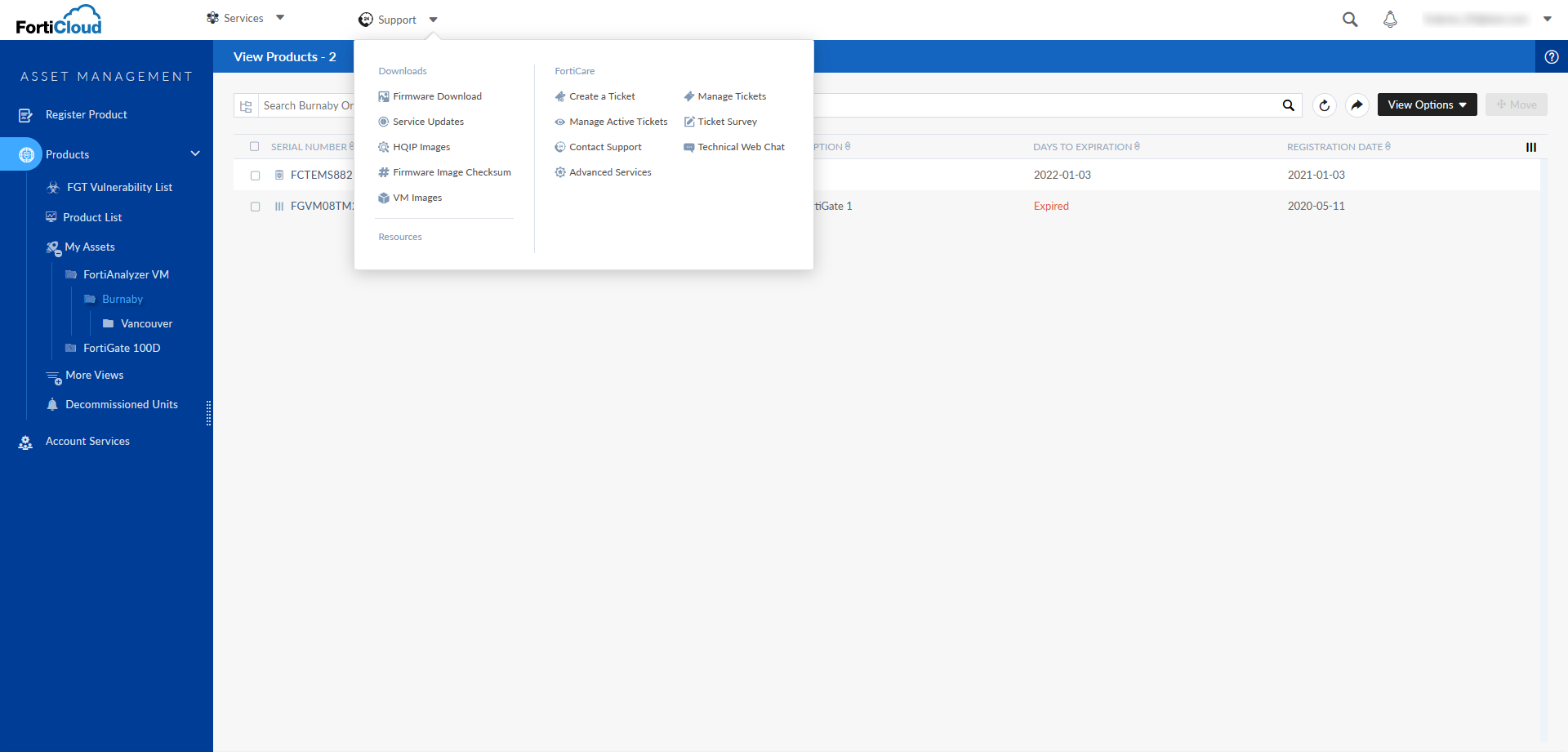Image resolution: width=1568 pixels, height=752 pixels.
Task: Open the View Options dropdown
Action: coord(1427,105)
